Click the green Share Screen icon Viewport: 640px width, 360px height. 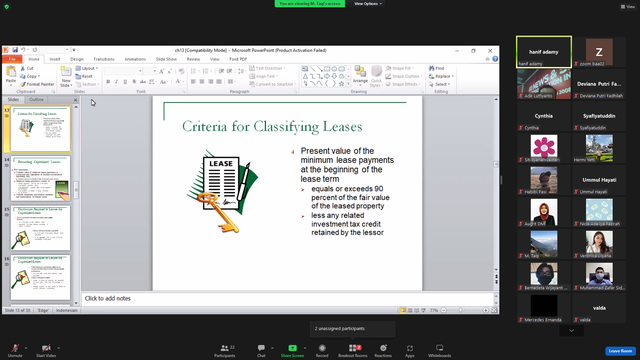coord(292,348)
